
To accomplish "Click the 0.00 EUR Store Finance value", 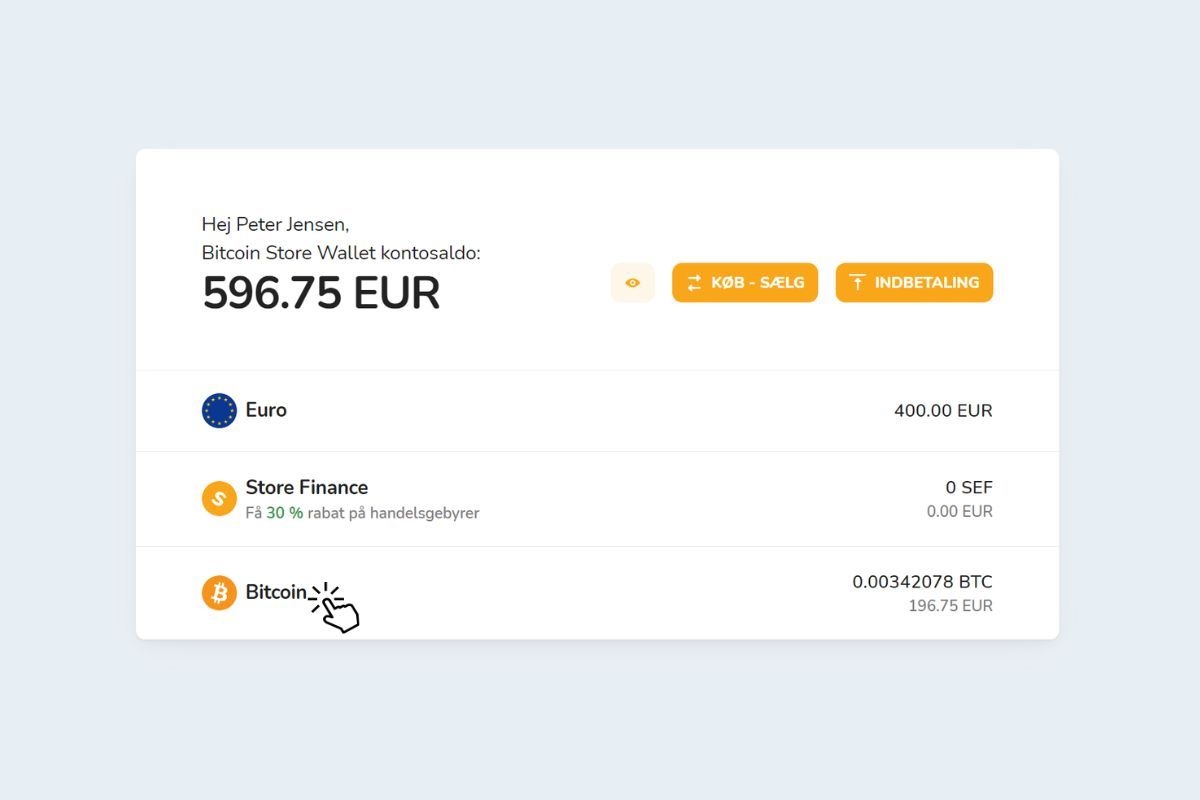I will pos(959,511).
